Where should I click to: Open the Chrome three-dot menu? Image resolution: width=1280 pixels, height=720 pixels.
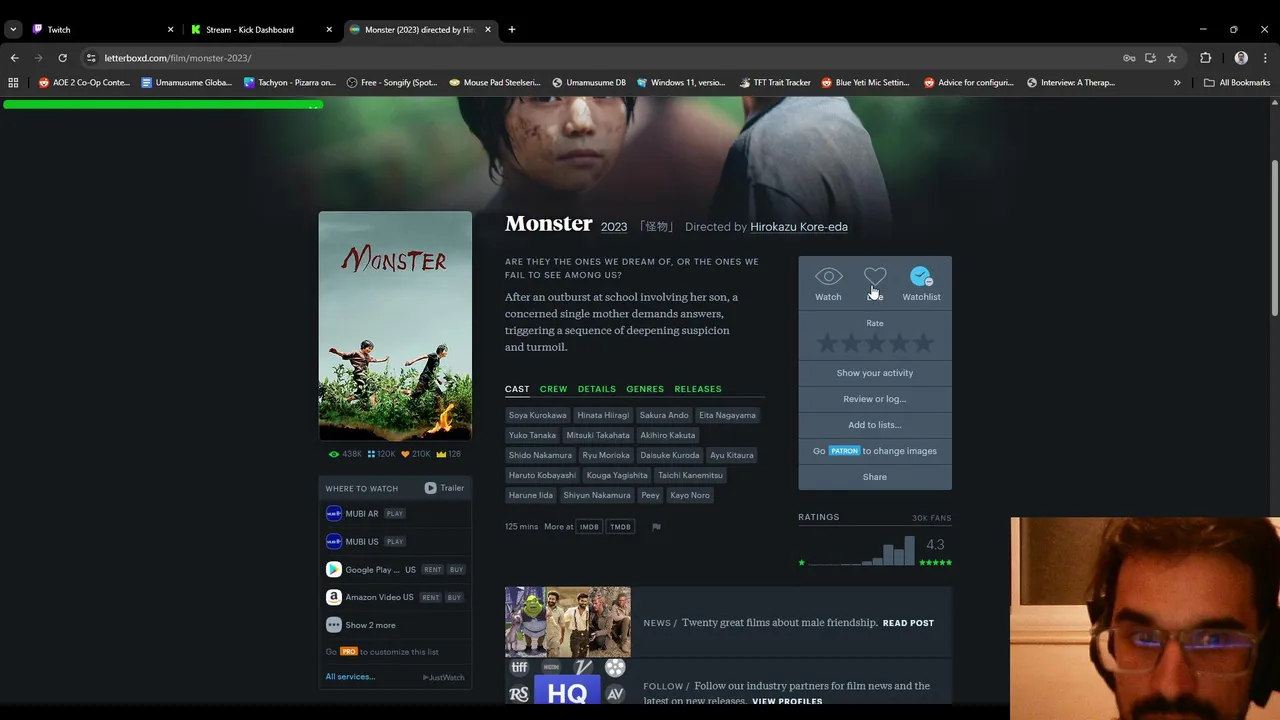pyautogui.click(x=1264, y=58)
